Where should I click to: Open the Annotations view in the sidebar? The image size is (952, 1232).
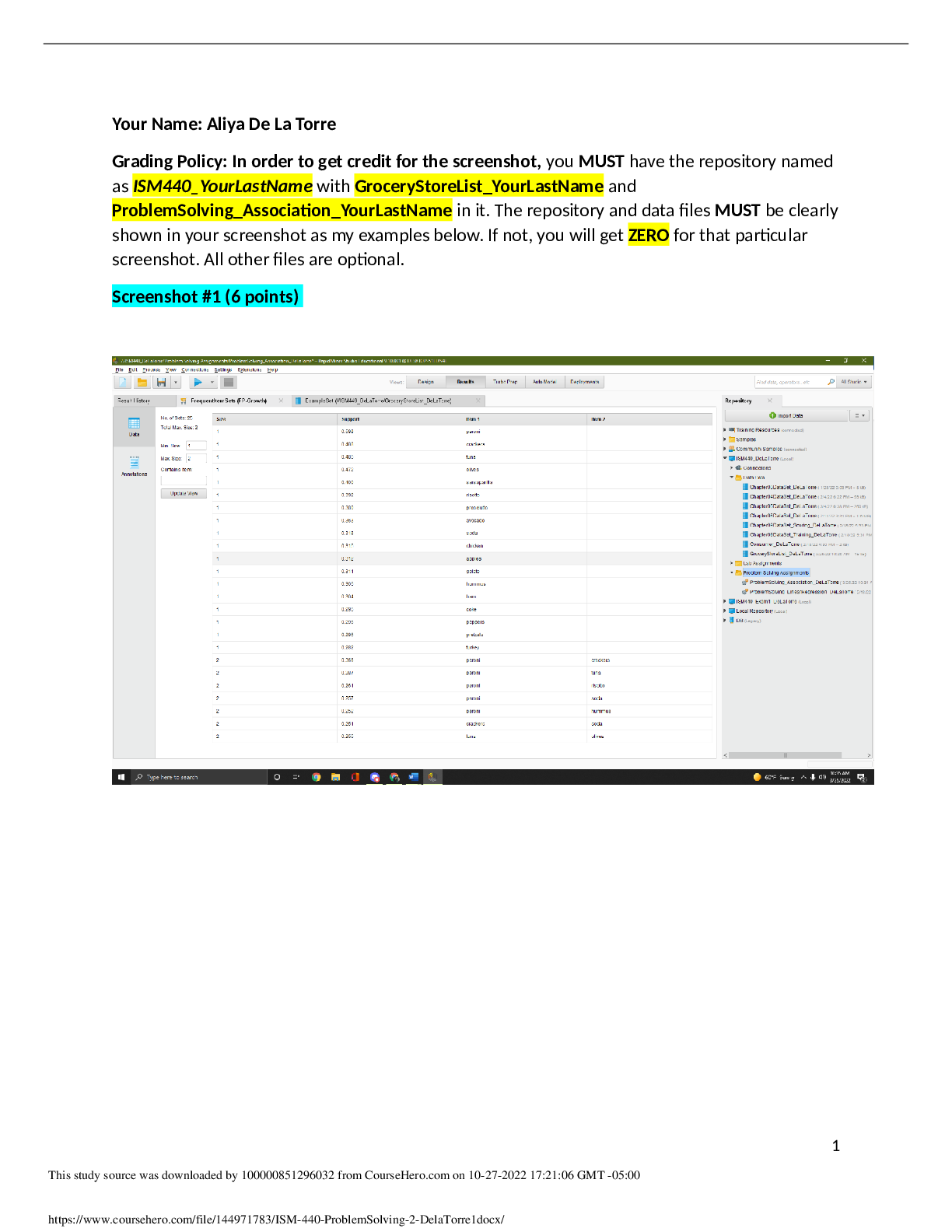134,466
